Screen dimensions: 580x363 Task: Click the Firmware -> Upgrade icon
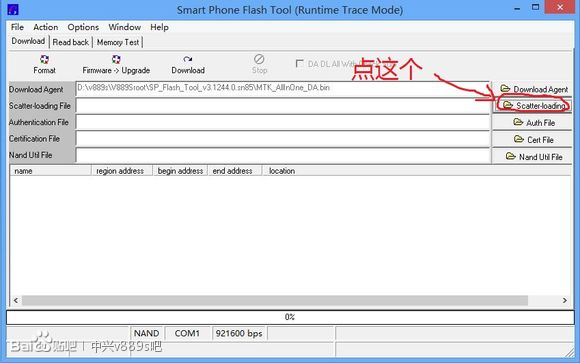click(116, 64)
